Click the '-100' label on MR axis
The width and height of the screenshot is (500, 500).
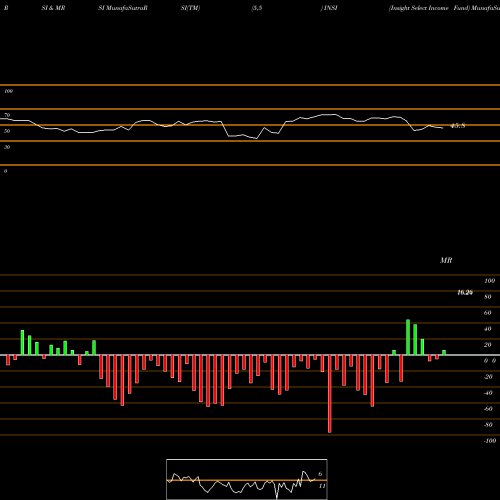[x=490, y=441]
